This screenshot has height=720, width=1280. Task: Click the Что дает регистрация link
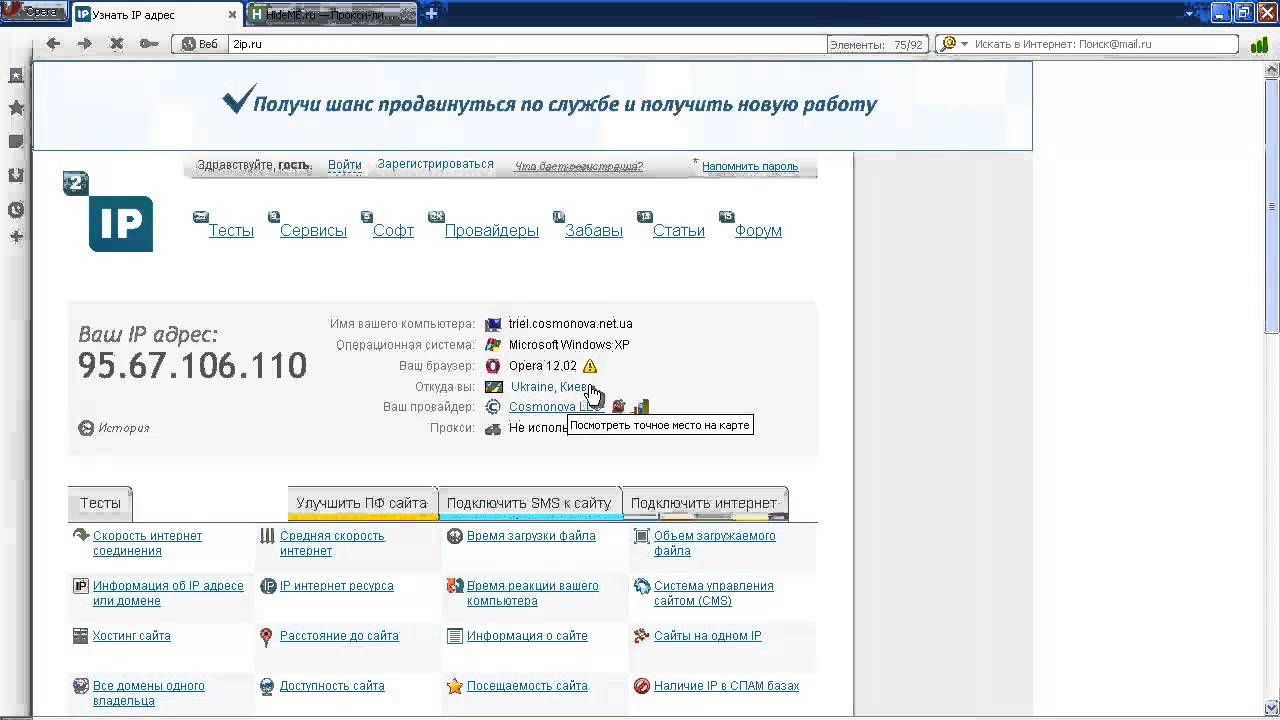point(578,167)
